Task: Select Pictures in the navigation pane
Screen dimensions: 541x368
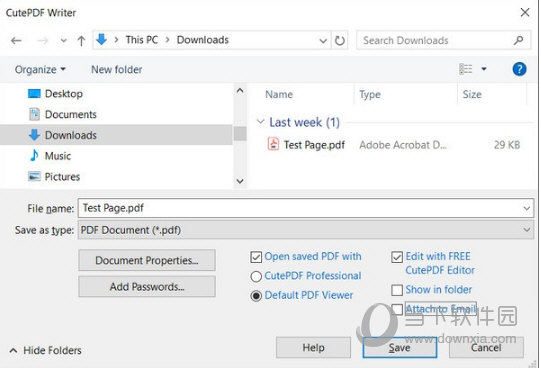Action: 62,177
